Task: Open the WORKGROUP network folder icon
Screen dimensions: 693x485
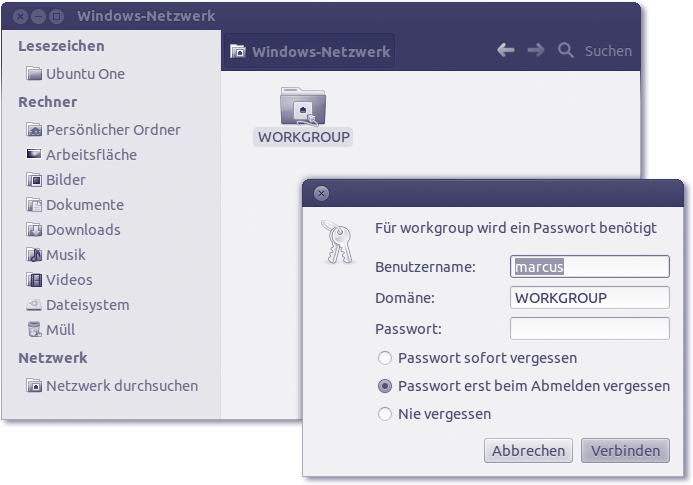Action: click(x=304, y=108)
